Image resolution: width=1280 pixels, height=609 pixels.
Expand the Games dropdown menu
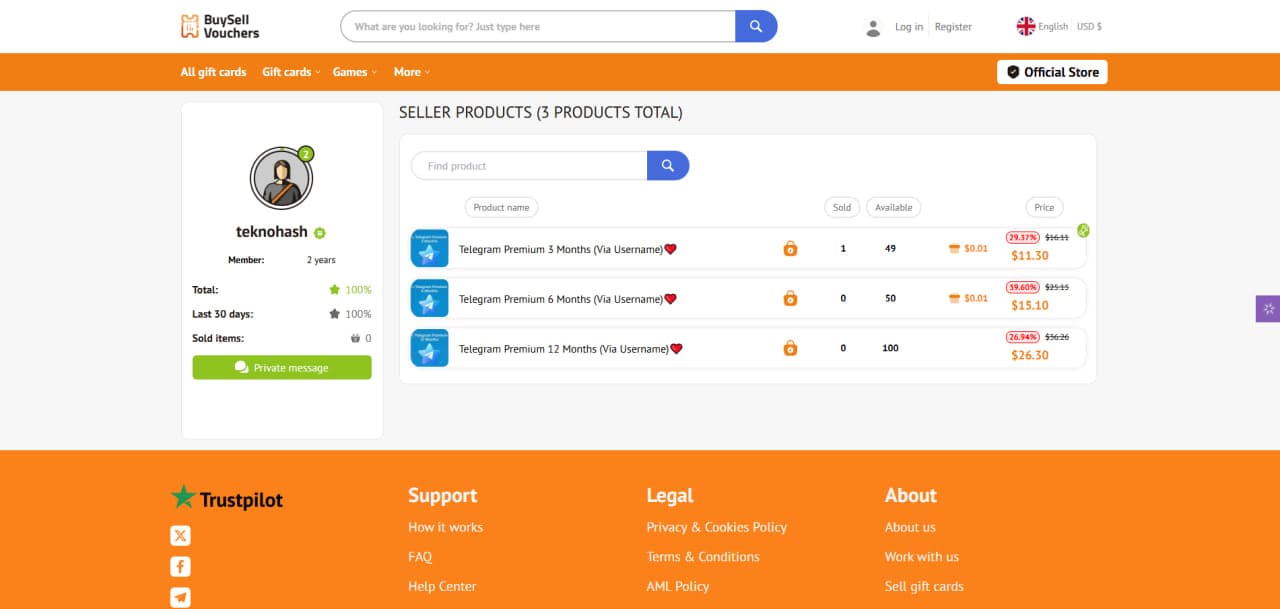point(355,72)
